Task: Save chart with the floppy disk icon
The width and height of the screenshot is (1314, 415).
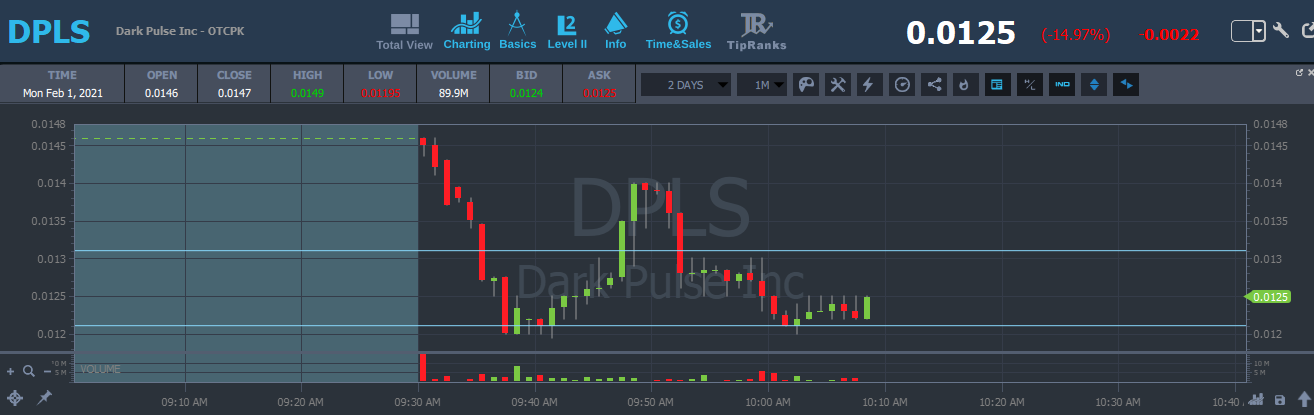Action: click(x=1280, y=400)
